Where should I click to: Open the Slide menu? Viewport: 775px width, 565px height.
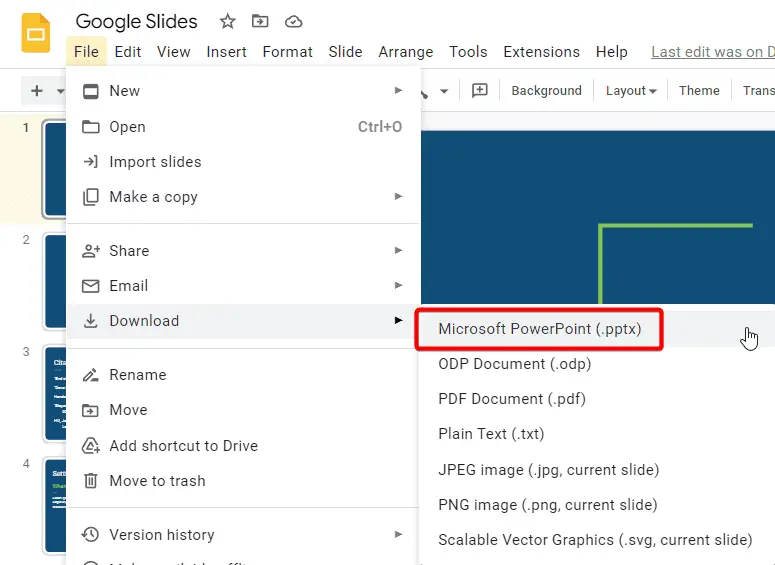(x=345, y=51)
